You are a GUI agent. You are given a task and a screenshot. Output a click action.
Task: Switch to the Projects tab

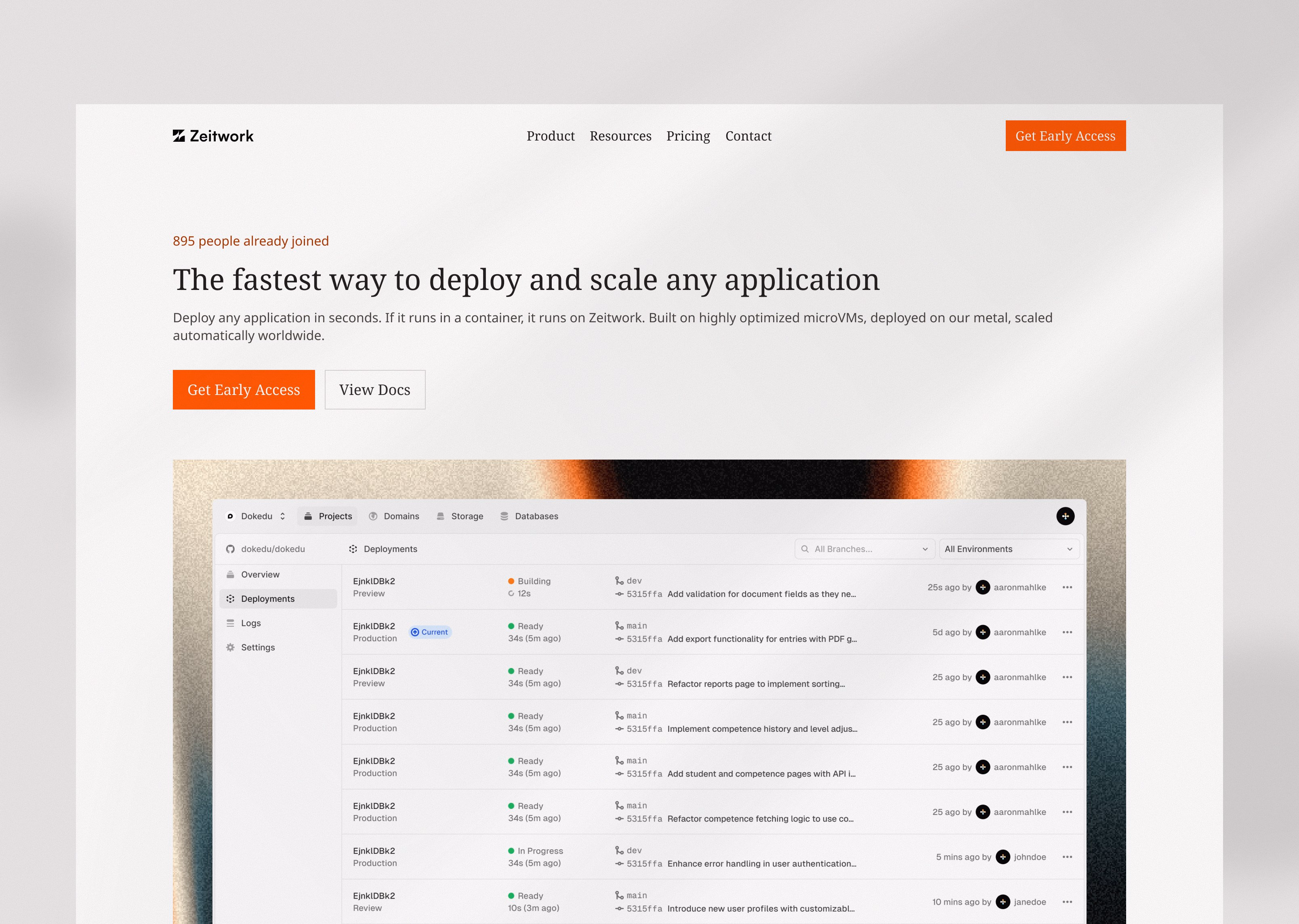[x=327, y=516]
